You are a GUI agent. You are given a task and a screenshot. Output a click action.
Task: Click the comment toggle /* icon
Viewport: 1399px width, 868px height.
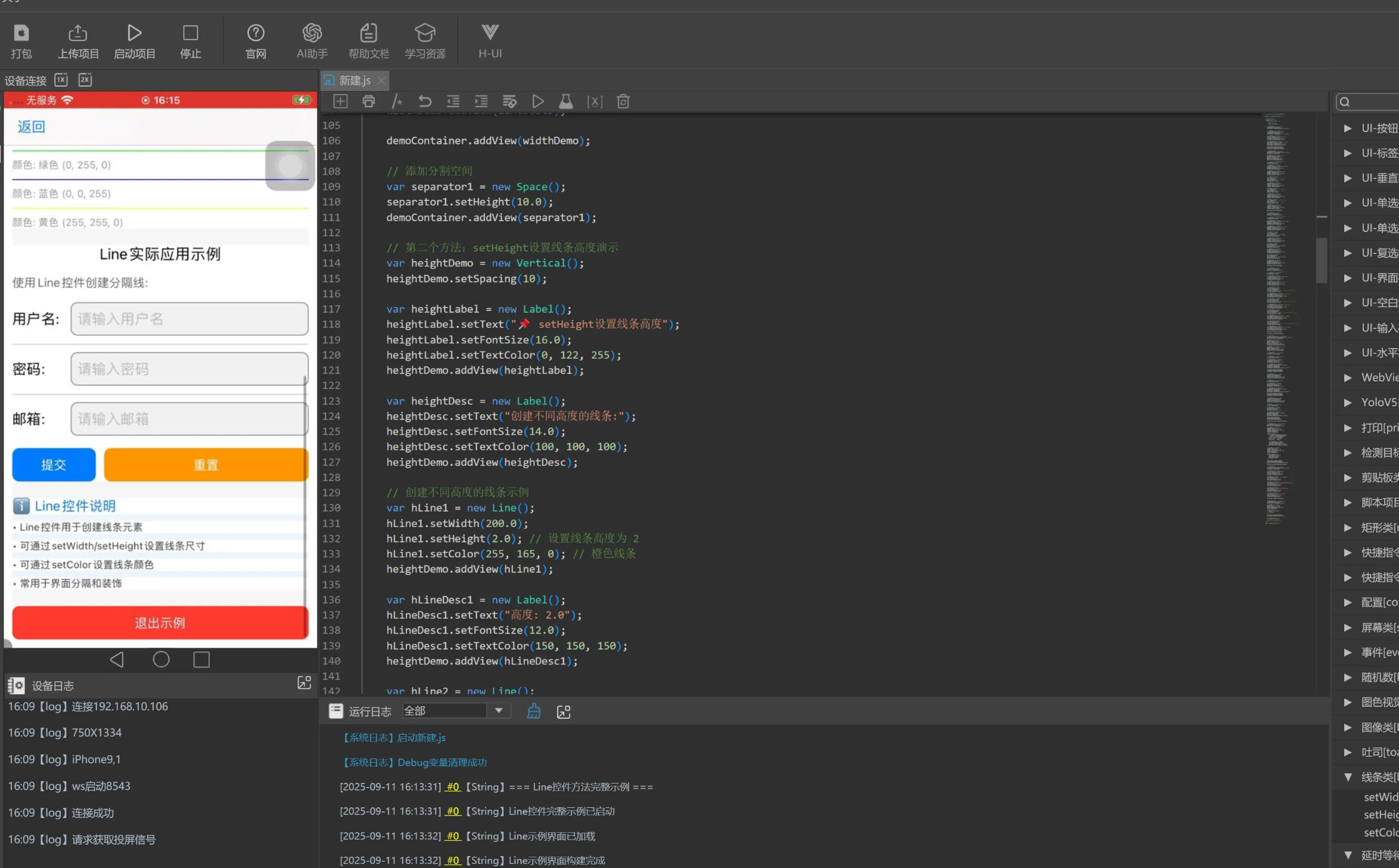click(x=397, y=102)
